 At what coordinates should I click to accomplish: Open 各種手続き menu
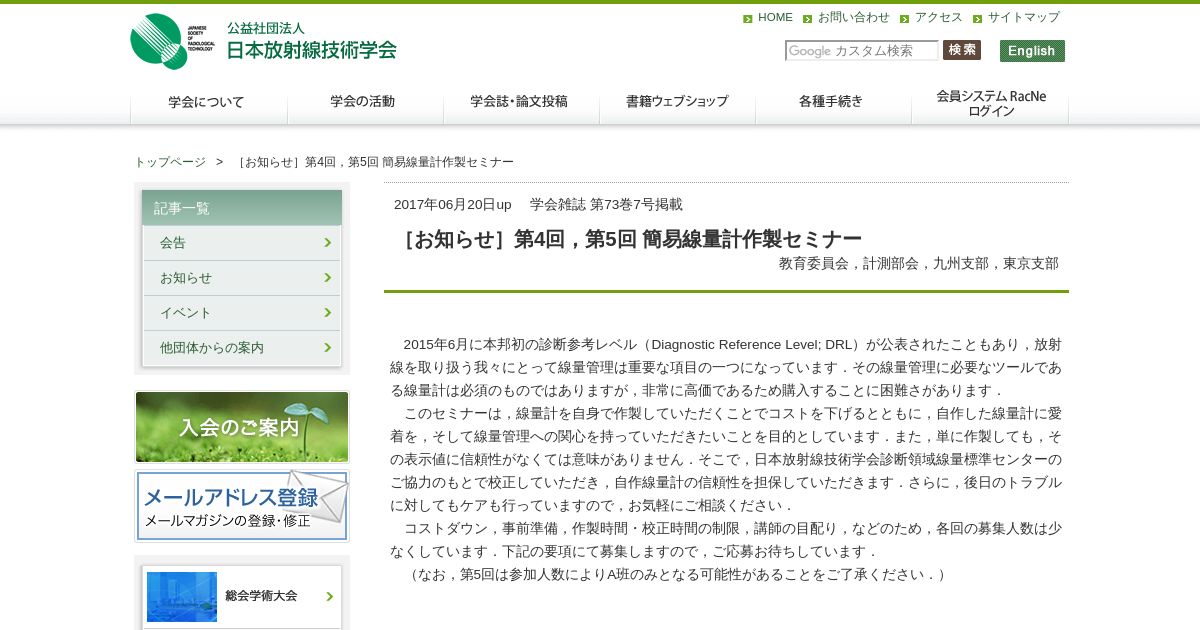point(833,102)
